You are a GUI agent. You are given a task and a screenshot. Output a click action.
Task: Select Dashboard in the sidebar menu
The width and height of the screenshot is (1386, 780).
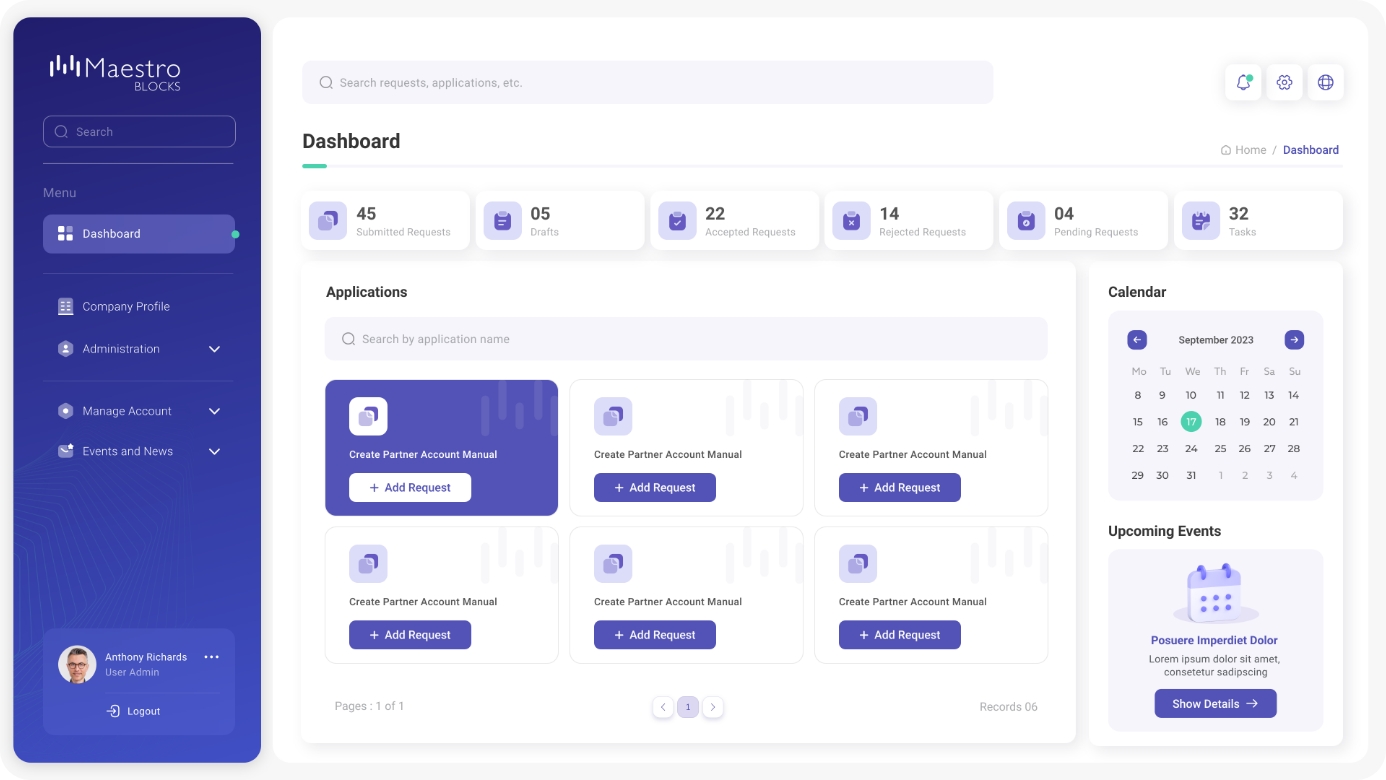(x=111, y=233)
